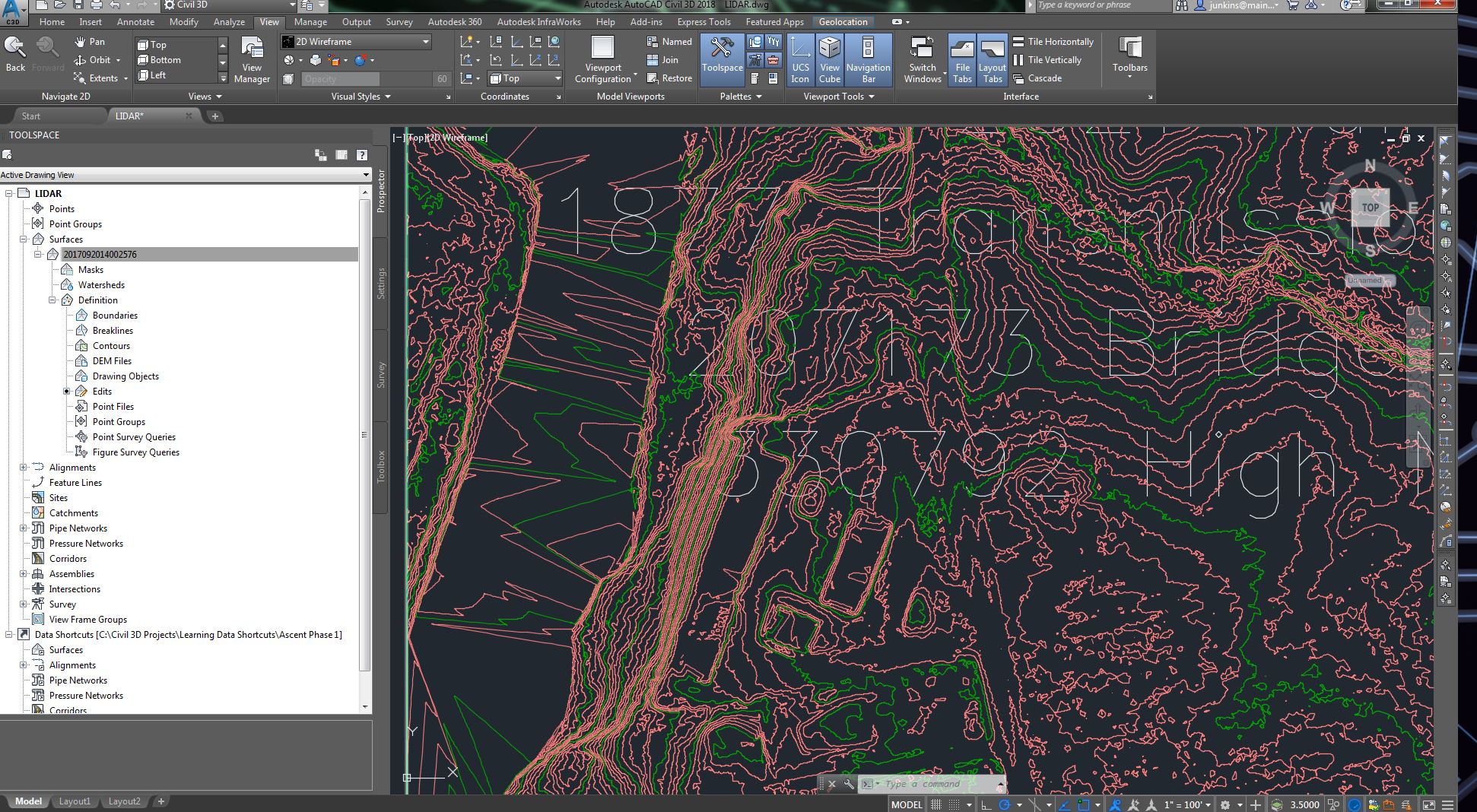1477x812 pixels.
Task: Toggle Layout Tabs display
Action: pyautogui.click(x=993, y=59)
